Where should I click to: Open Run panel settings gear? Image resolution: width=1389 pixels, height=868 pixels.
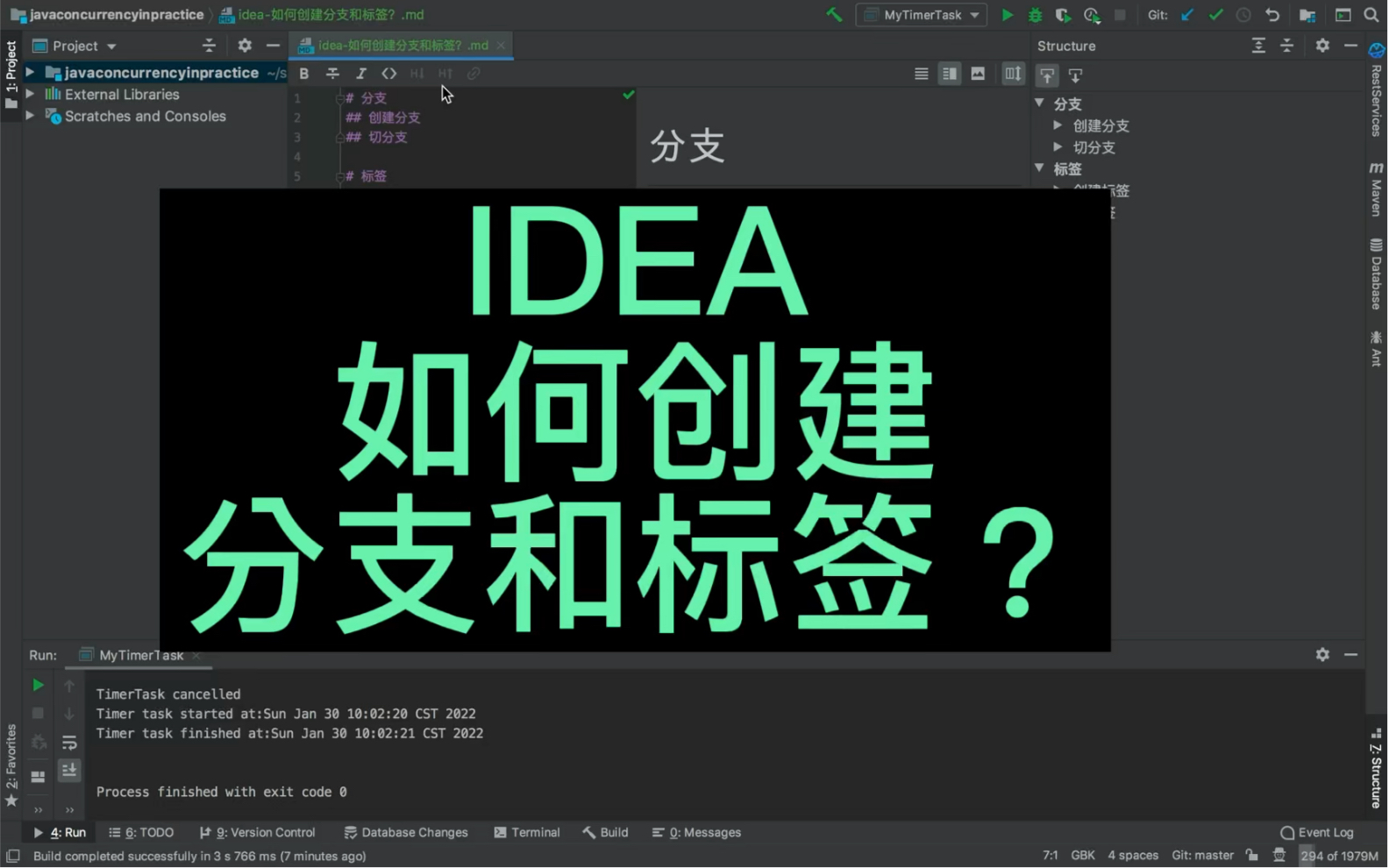1322,655
